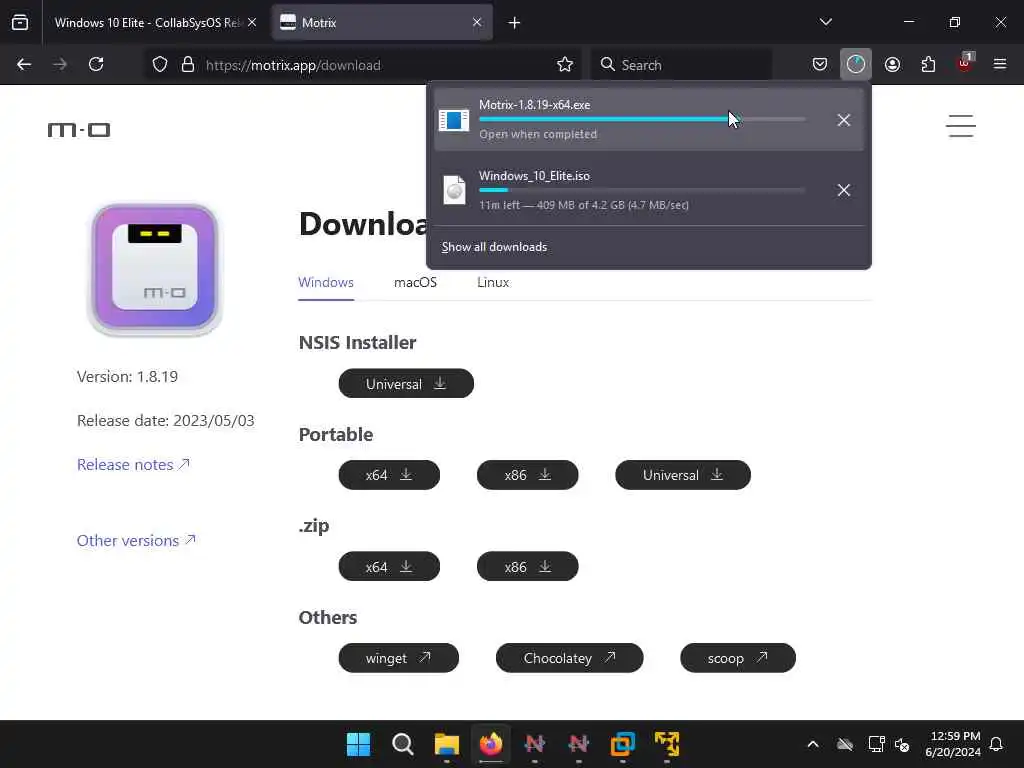1024x768 pixels.
Task: Switch to the Linux platform tab
Action: [493, 283]
